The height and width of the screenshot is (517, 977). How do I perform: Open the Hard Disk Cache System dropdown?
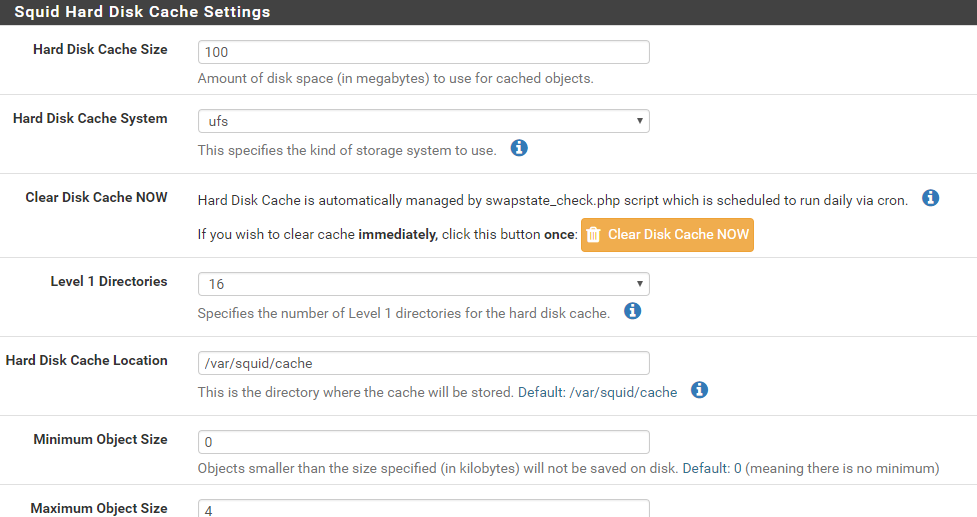click(423, 121)
